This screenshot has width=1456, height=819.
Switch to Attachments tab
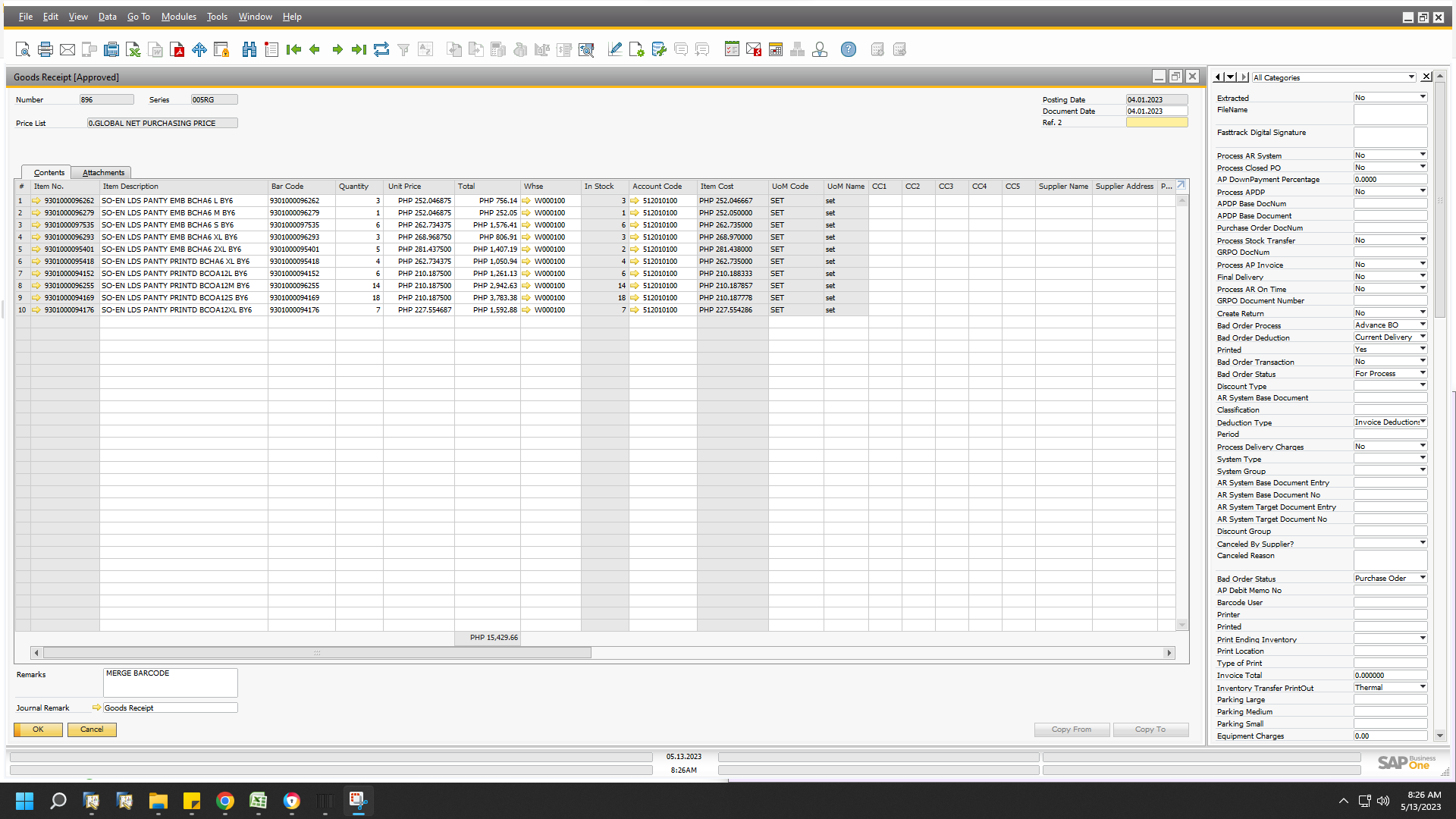coord(103,173)
